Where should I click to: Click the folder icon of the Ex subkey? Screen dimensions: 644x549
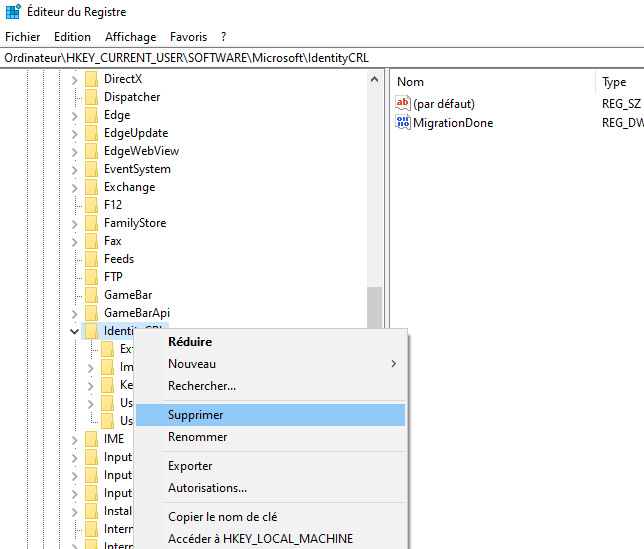pos(108,349)
